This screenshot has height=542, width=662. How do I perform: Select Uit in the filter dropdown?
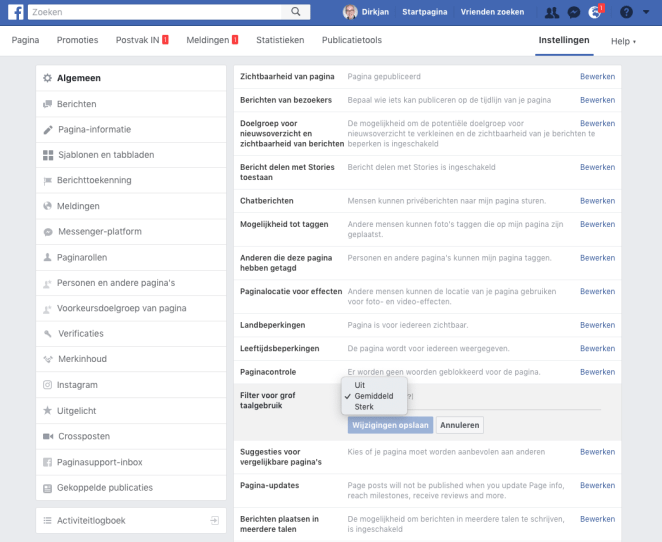[360, 385]
